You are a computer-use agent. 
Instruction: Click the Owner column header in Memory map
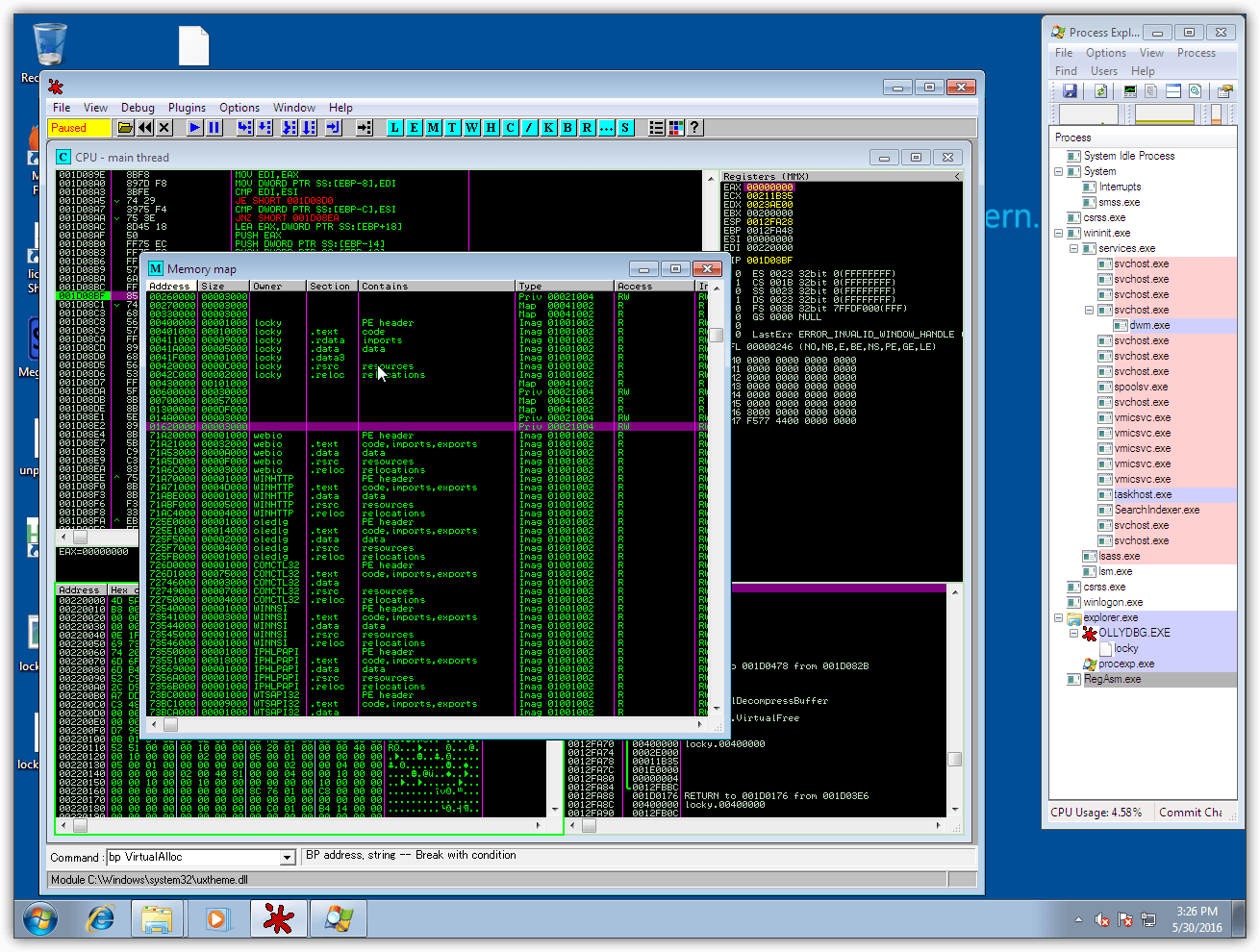coord(278,287)
